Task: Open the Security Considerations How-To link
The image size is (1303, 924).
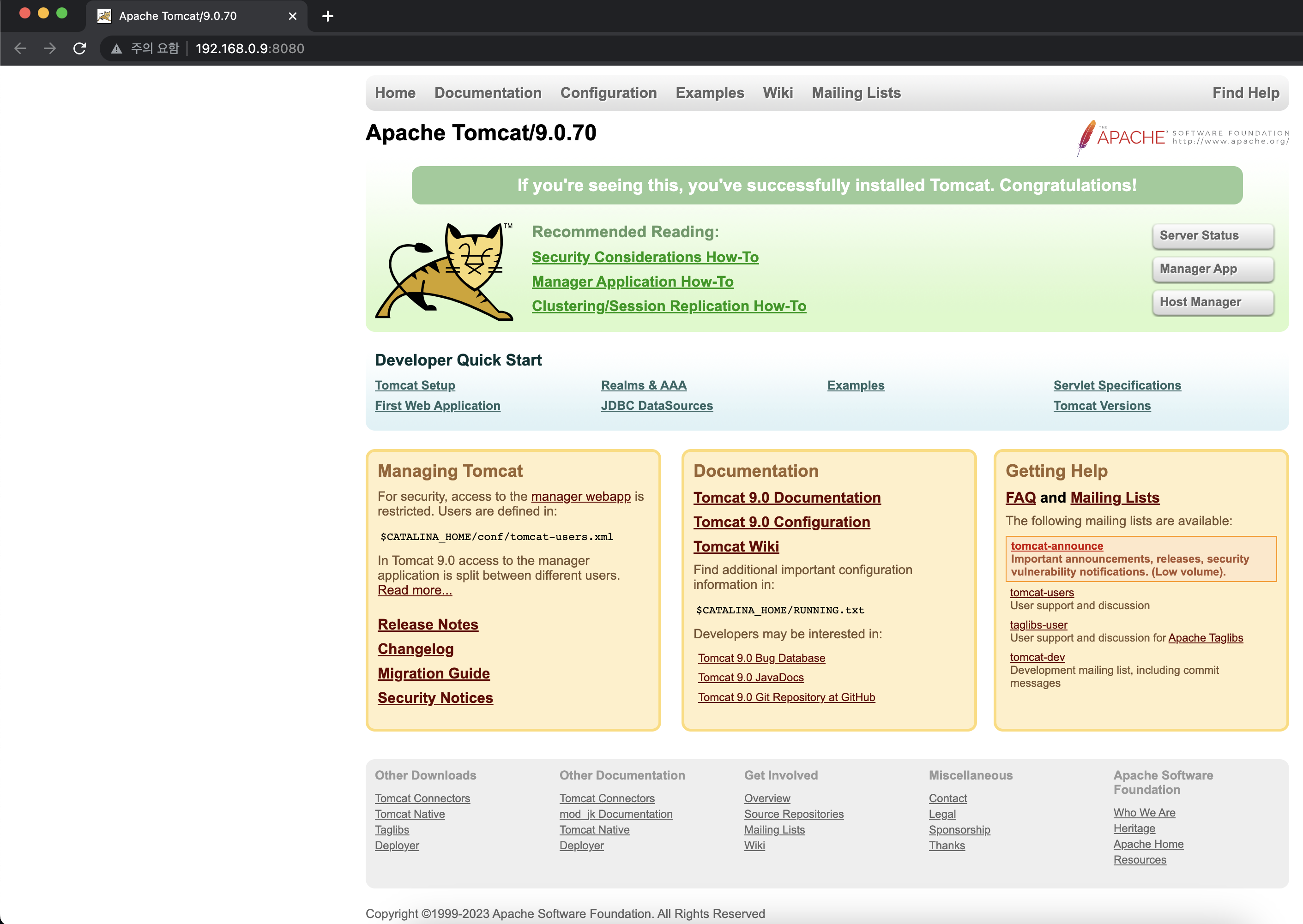Action: pyautogui.click(x=645, y=257)
